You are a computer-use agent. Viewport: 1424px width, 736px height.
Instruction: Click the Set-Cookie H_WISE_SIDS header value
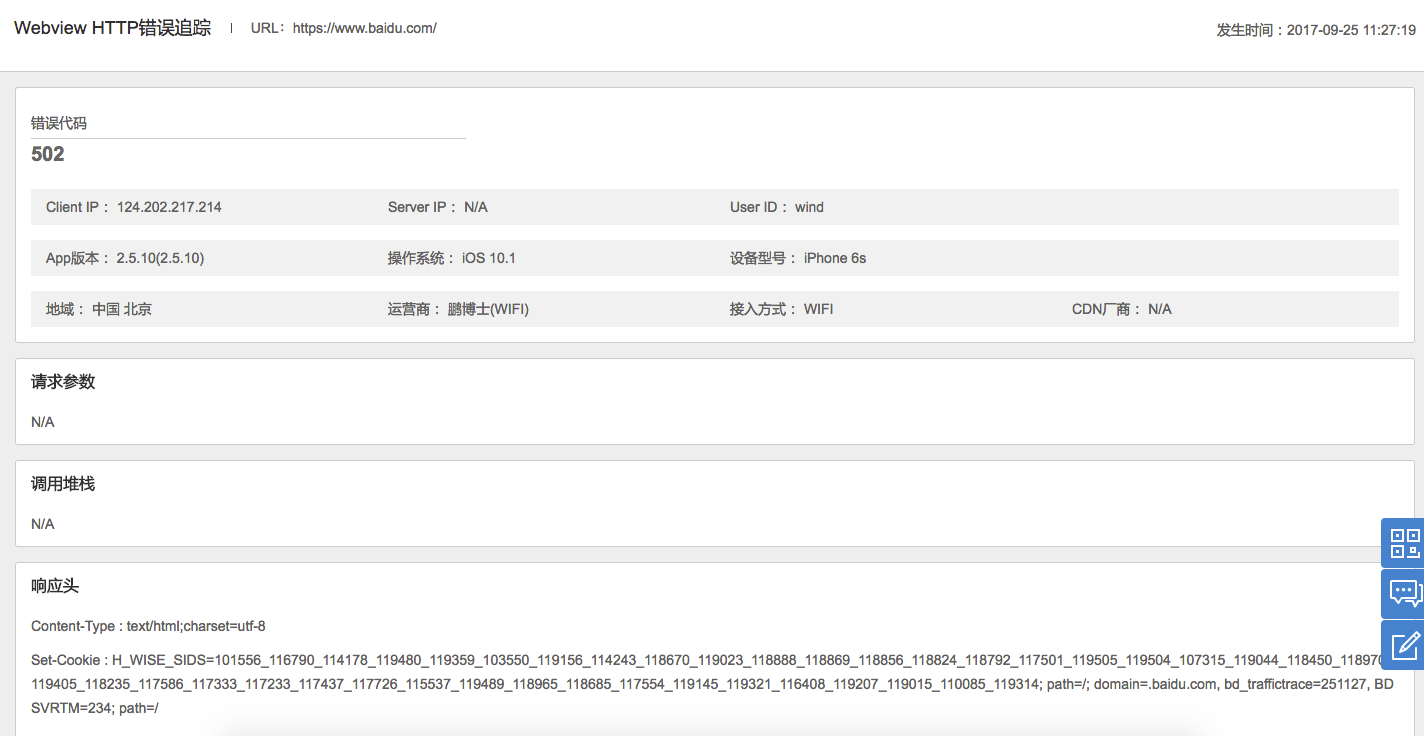(x=712, y=684)
